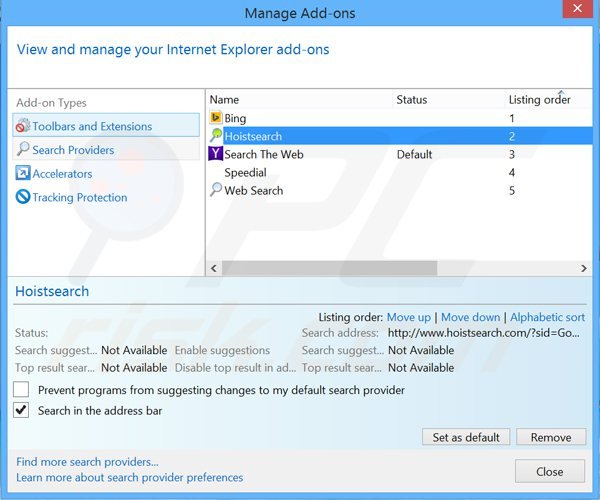Uncheck Search in the address bar
Viewport: 600px width, 500px height.
pyautogui.click(x=22, y=410)
